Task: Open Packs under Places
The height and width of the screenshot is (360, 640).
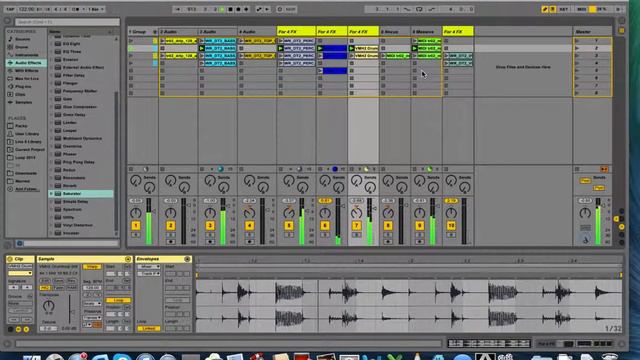Action: click(21, 126)
